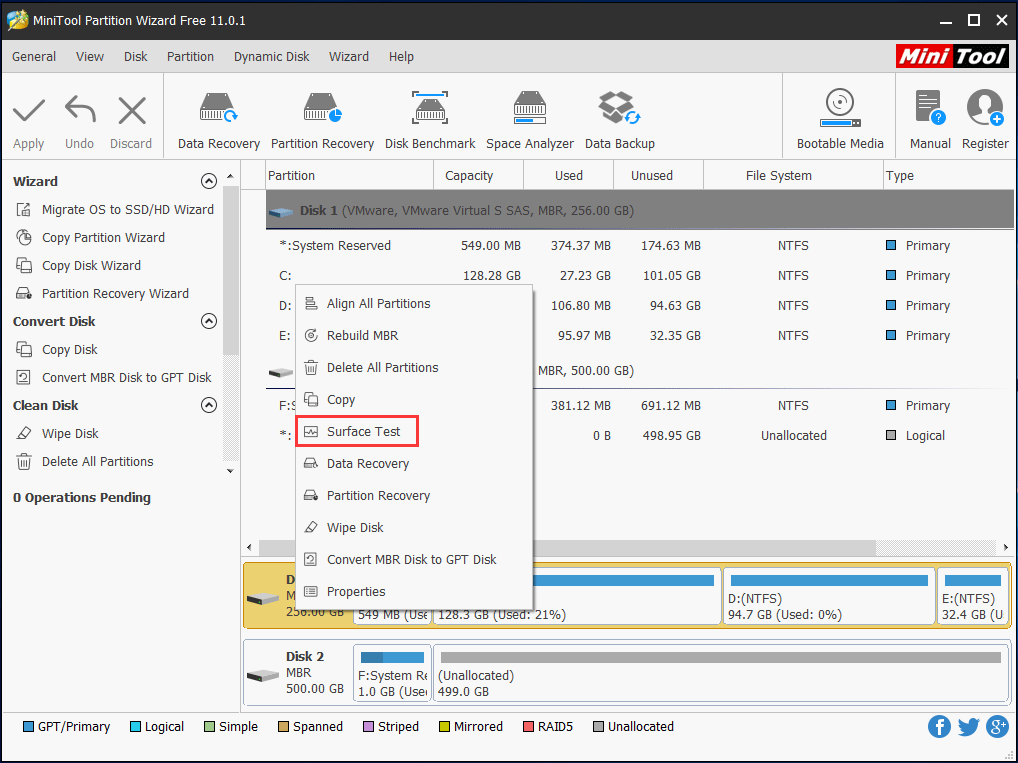Open the Wizard menu
This screenshot has width=1018, height=763.
pyautogui.click(x=349, y=56)
